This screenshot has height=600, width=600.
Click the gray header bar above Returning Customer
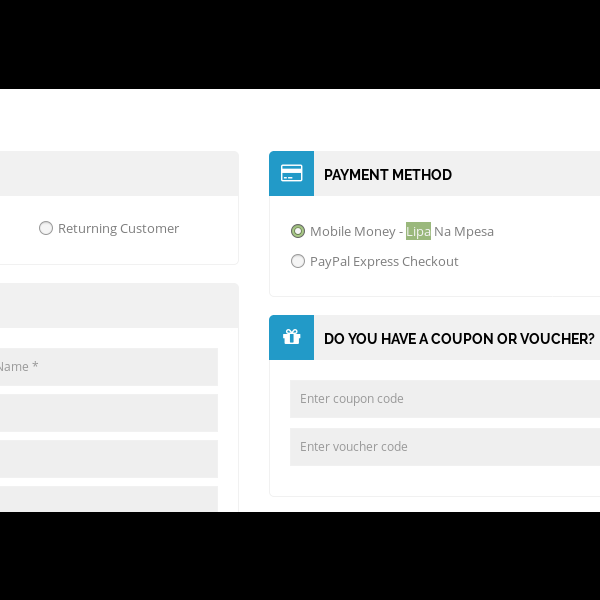(118, 174)
